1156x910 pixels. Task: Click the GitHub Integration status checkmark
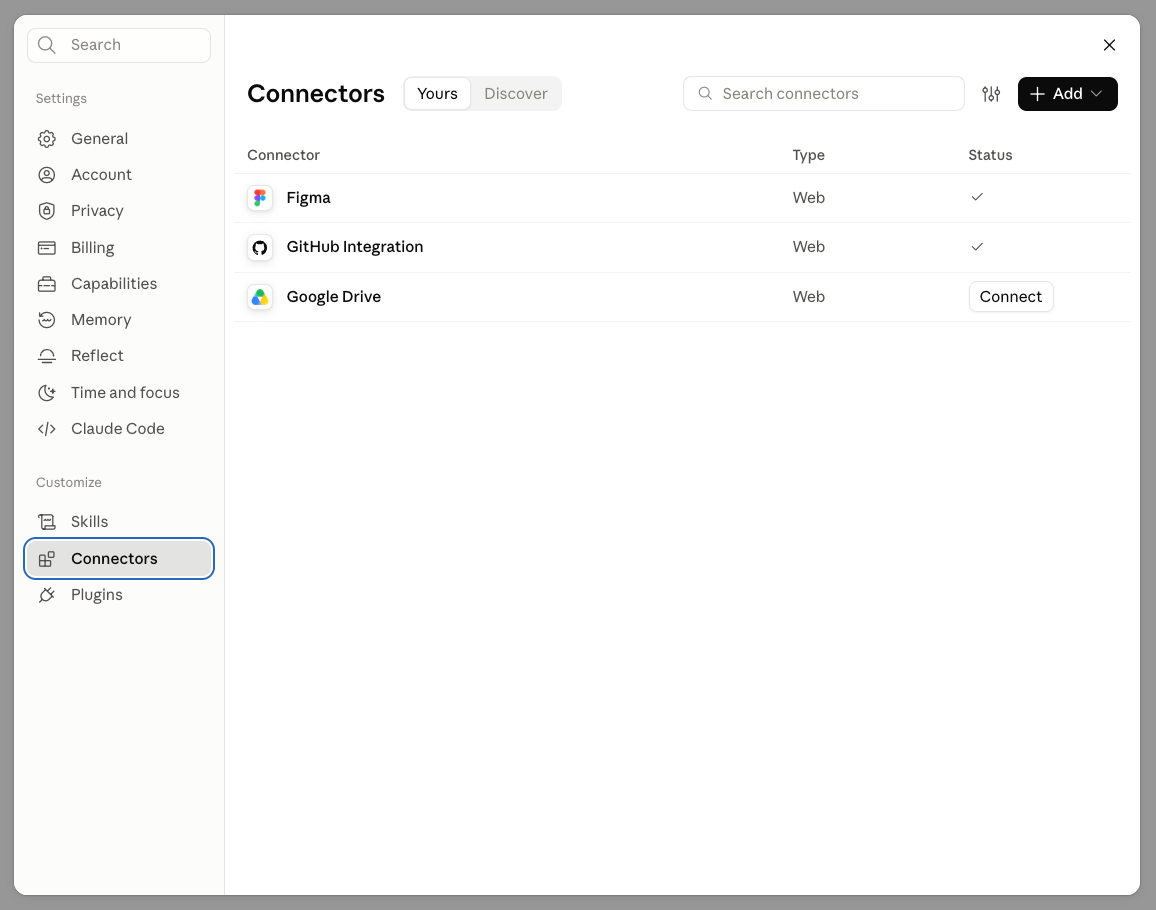(x=977, y=246)
